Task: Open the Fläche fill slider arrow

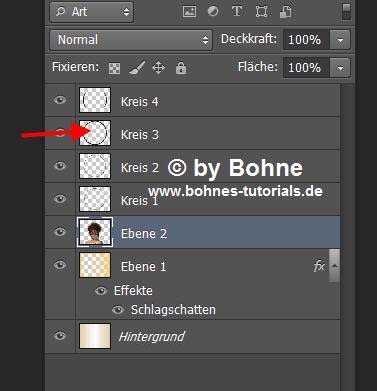Action: click(340, 68)
